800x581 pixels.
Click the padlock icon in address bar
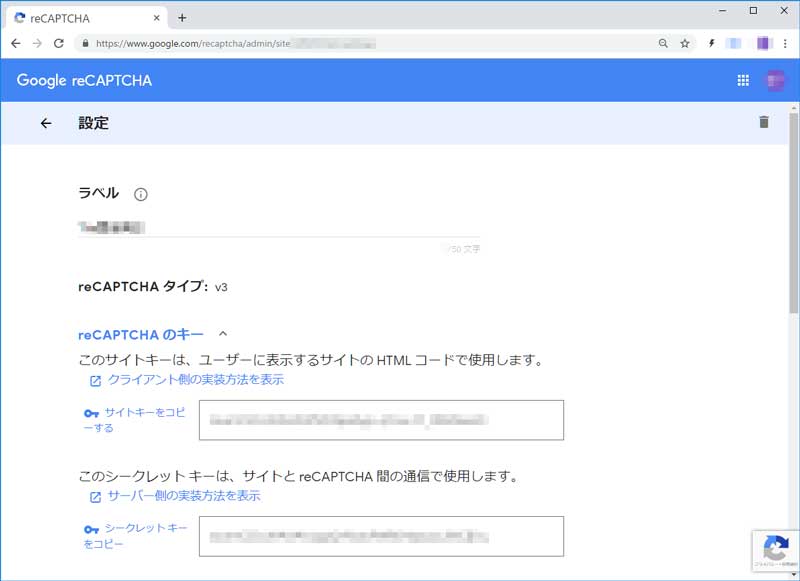(86, 43)
